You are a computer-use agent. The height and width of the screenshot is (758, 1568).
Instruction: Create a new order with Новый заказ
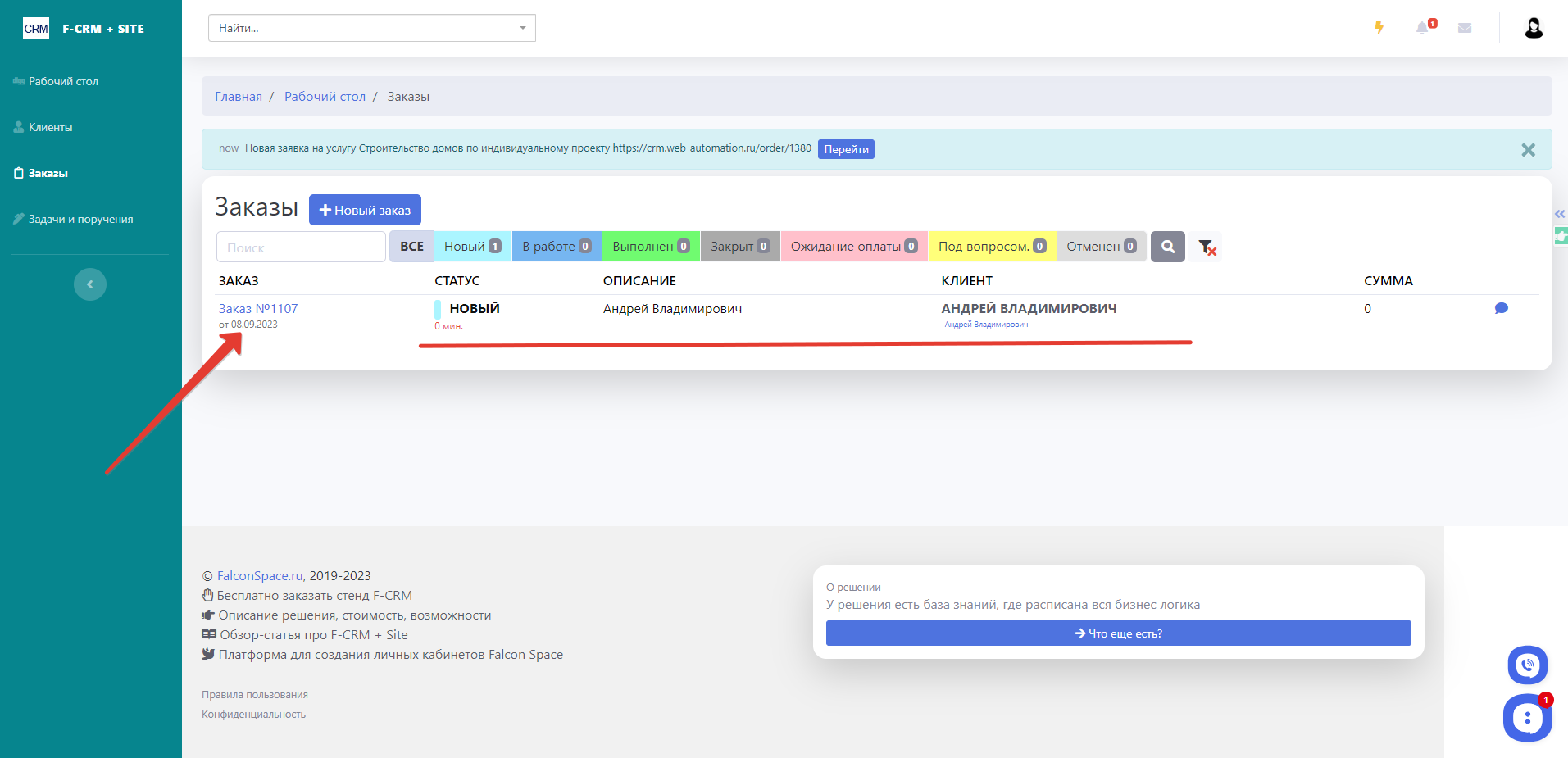[x=365, y=210]
